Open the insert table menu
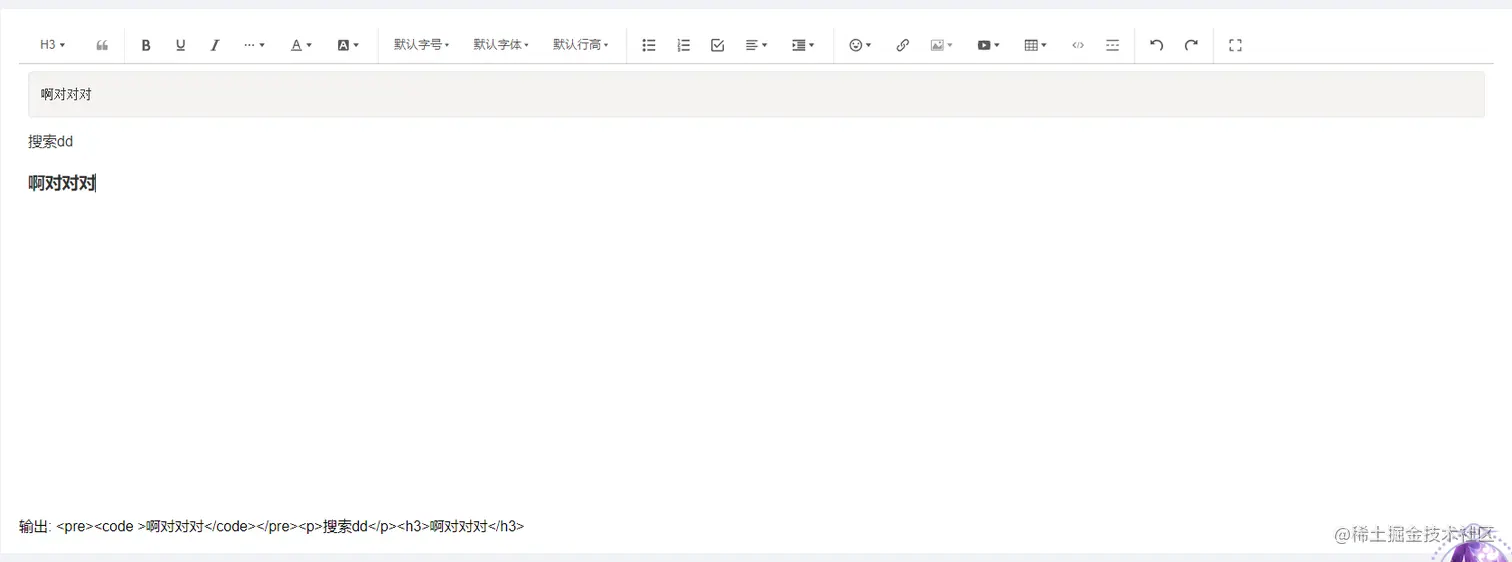Screen dimensions: 1512x562 click(1035, 45)
